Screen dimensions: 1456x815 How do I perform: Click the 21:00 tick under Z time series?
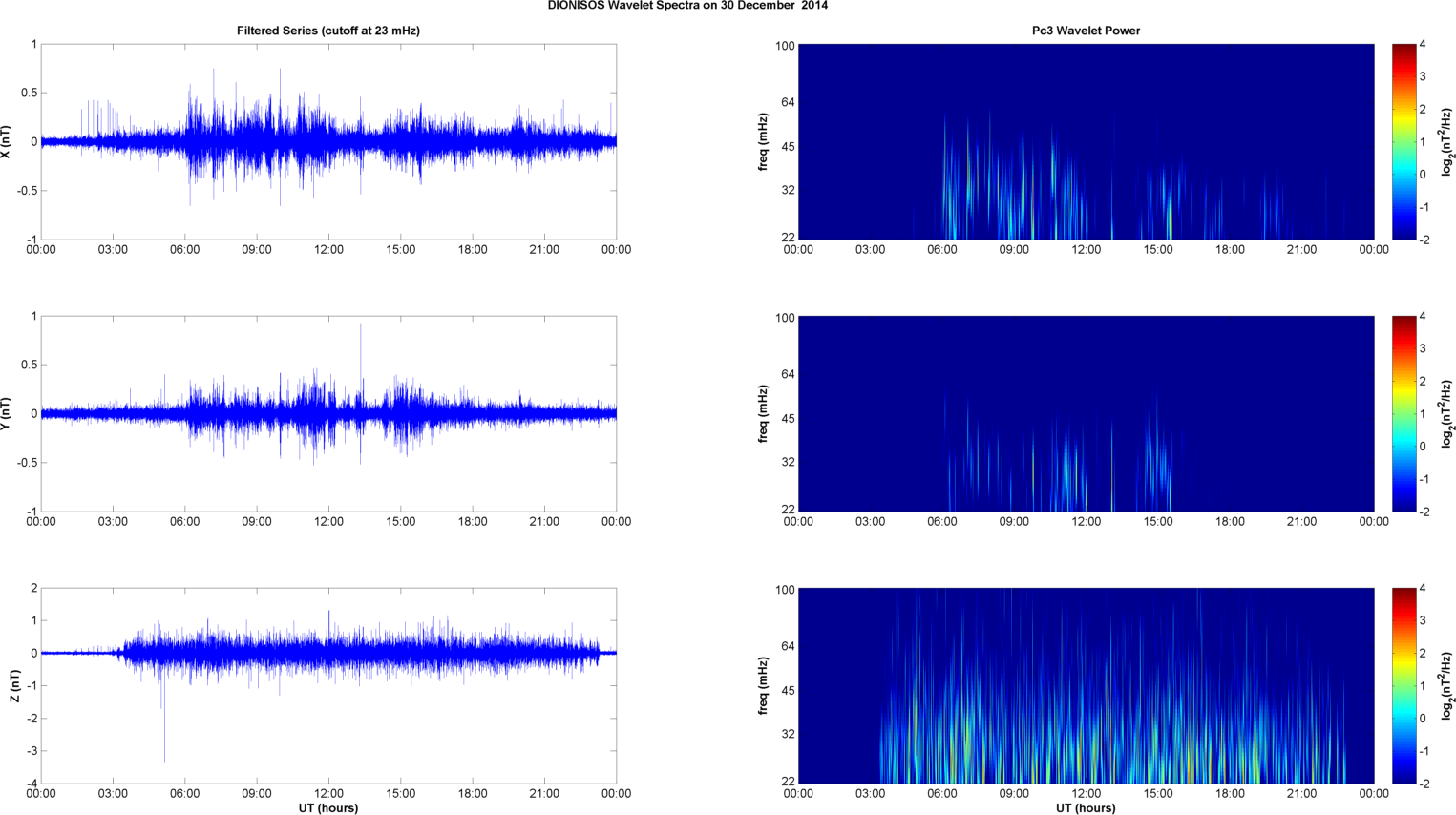click(544, 794)
